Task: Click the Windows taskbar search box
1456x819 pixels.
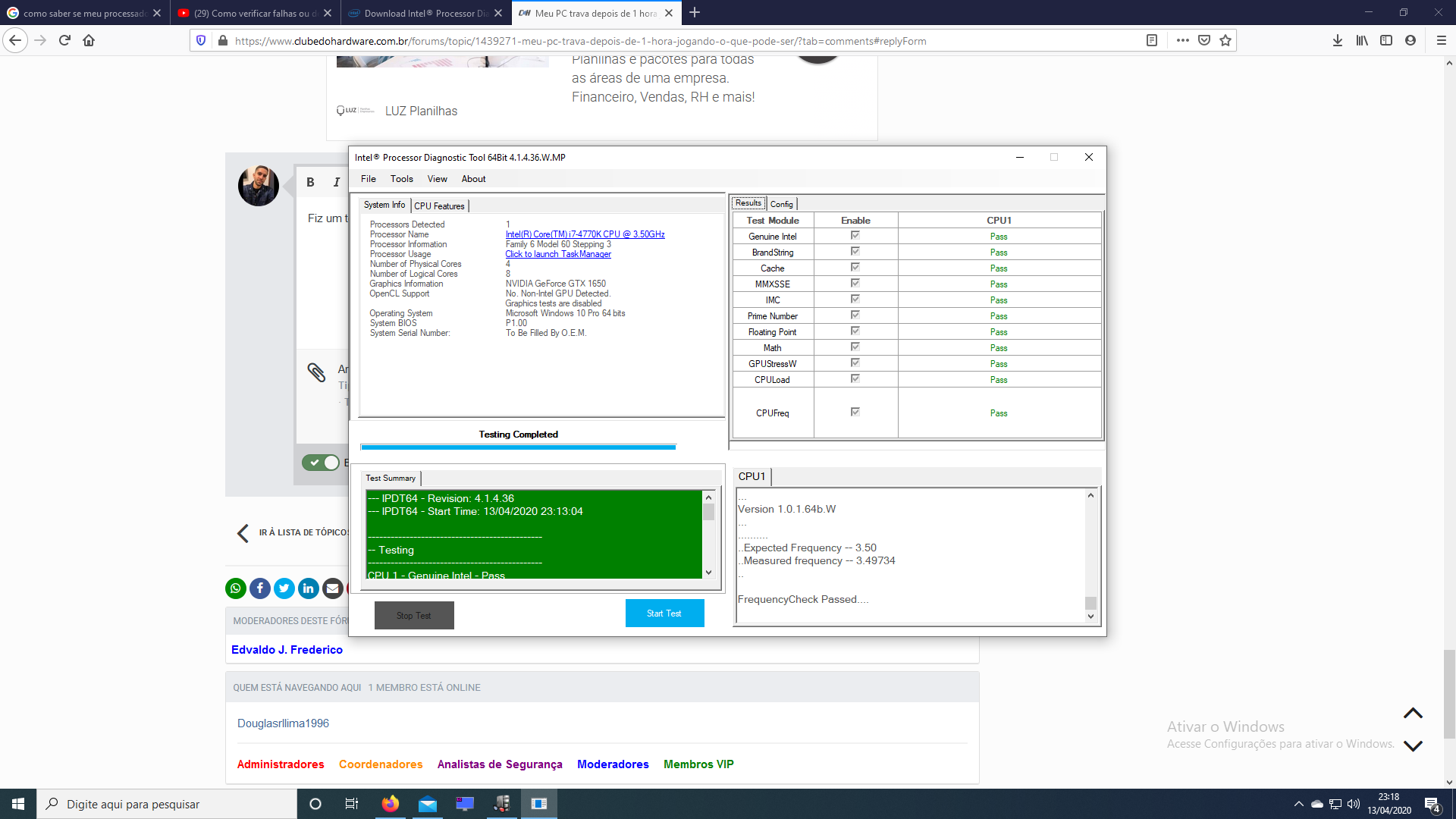Action: click(167, 804)
